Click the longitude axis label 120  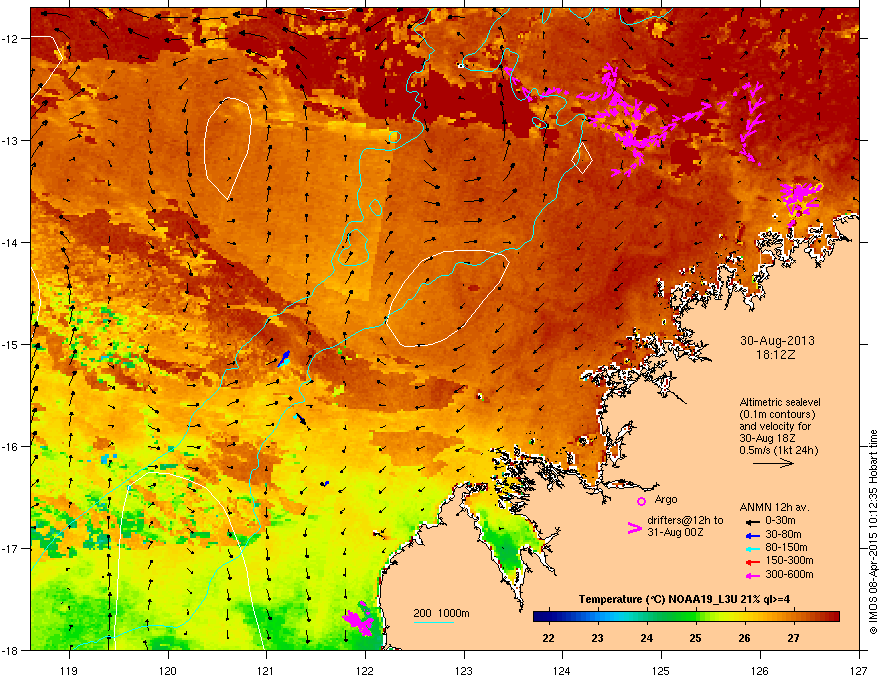click(x=168, y=670)
